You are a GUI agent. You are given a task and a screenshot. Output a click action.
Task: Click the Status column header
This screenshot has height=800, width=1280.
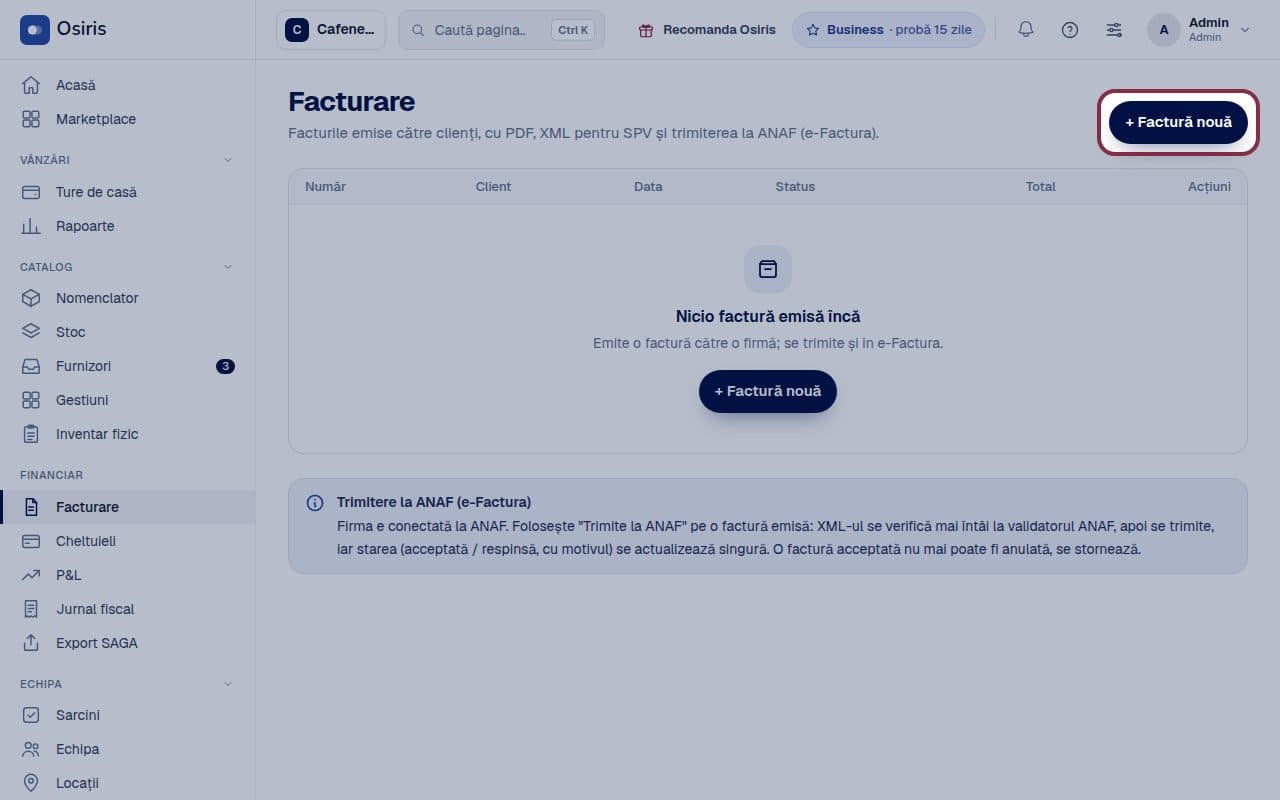click(x=795, y=187)
